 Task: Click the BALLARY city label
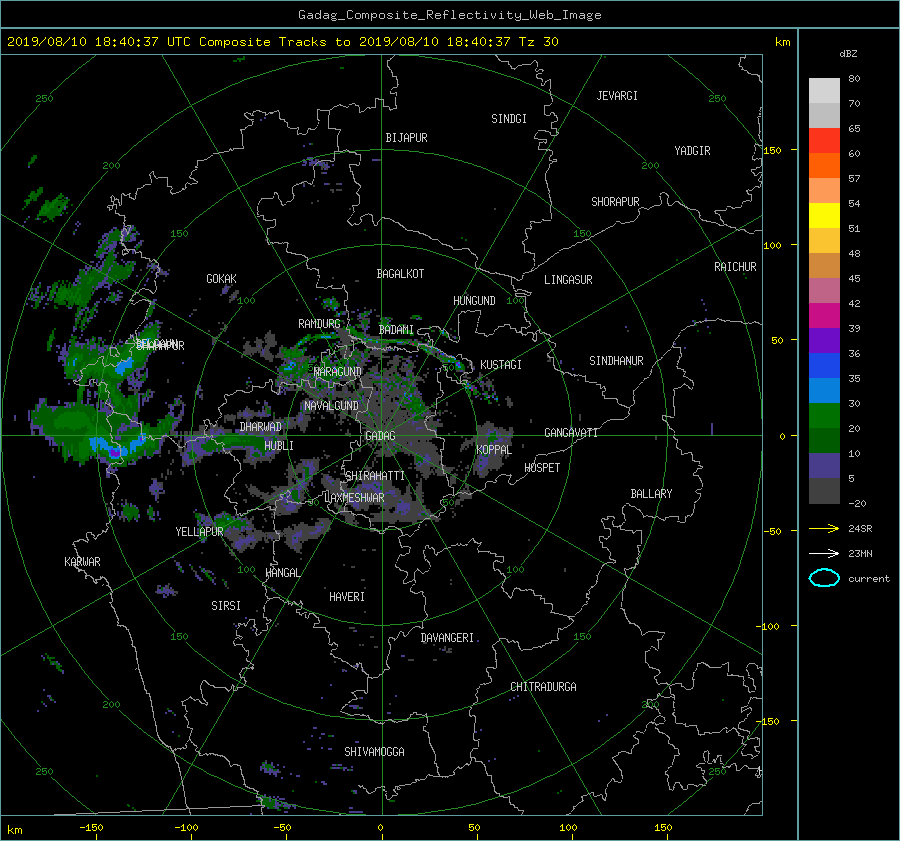[651, 494]
